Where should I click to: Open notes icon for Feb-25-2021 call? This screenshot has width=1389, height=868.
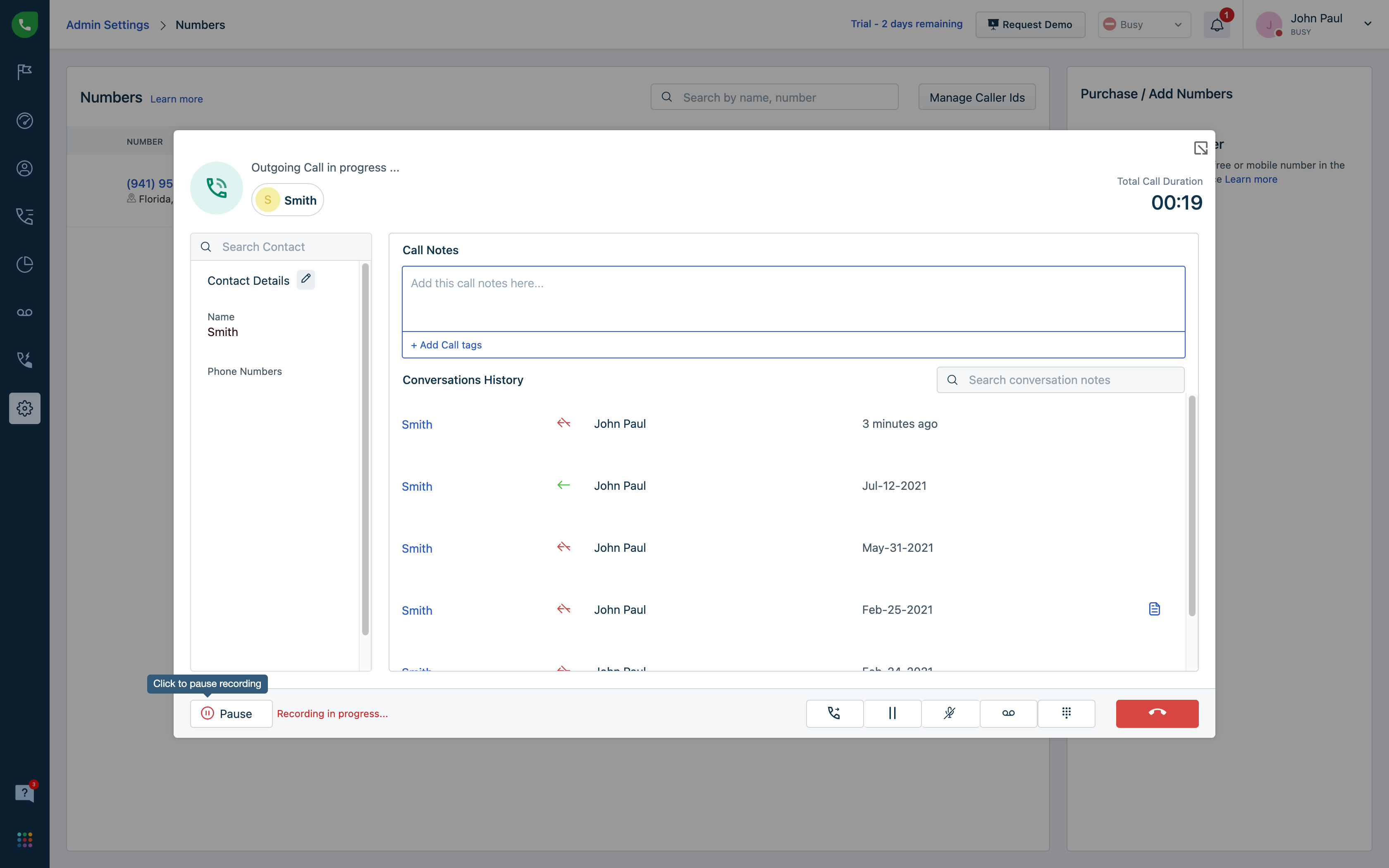1154,609
